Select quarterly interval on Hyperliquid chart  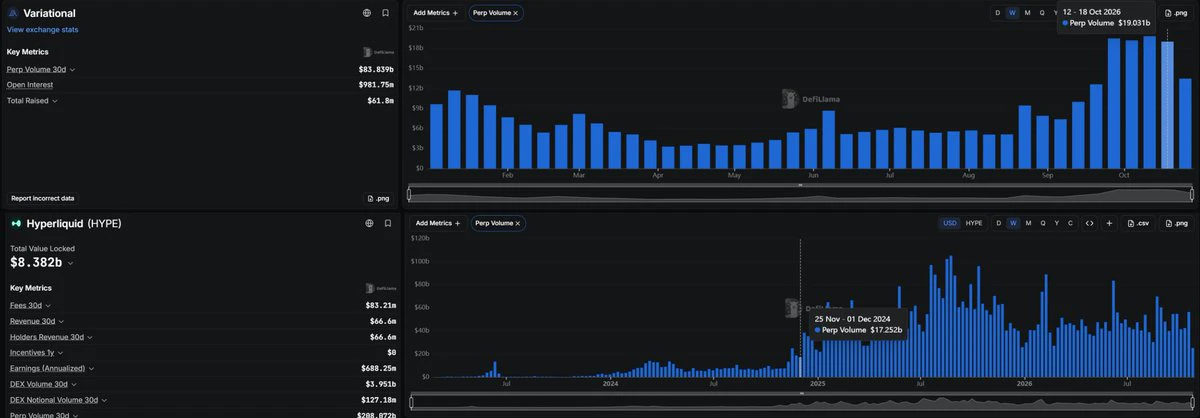[x=1042, y=223]
